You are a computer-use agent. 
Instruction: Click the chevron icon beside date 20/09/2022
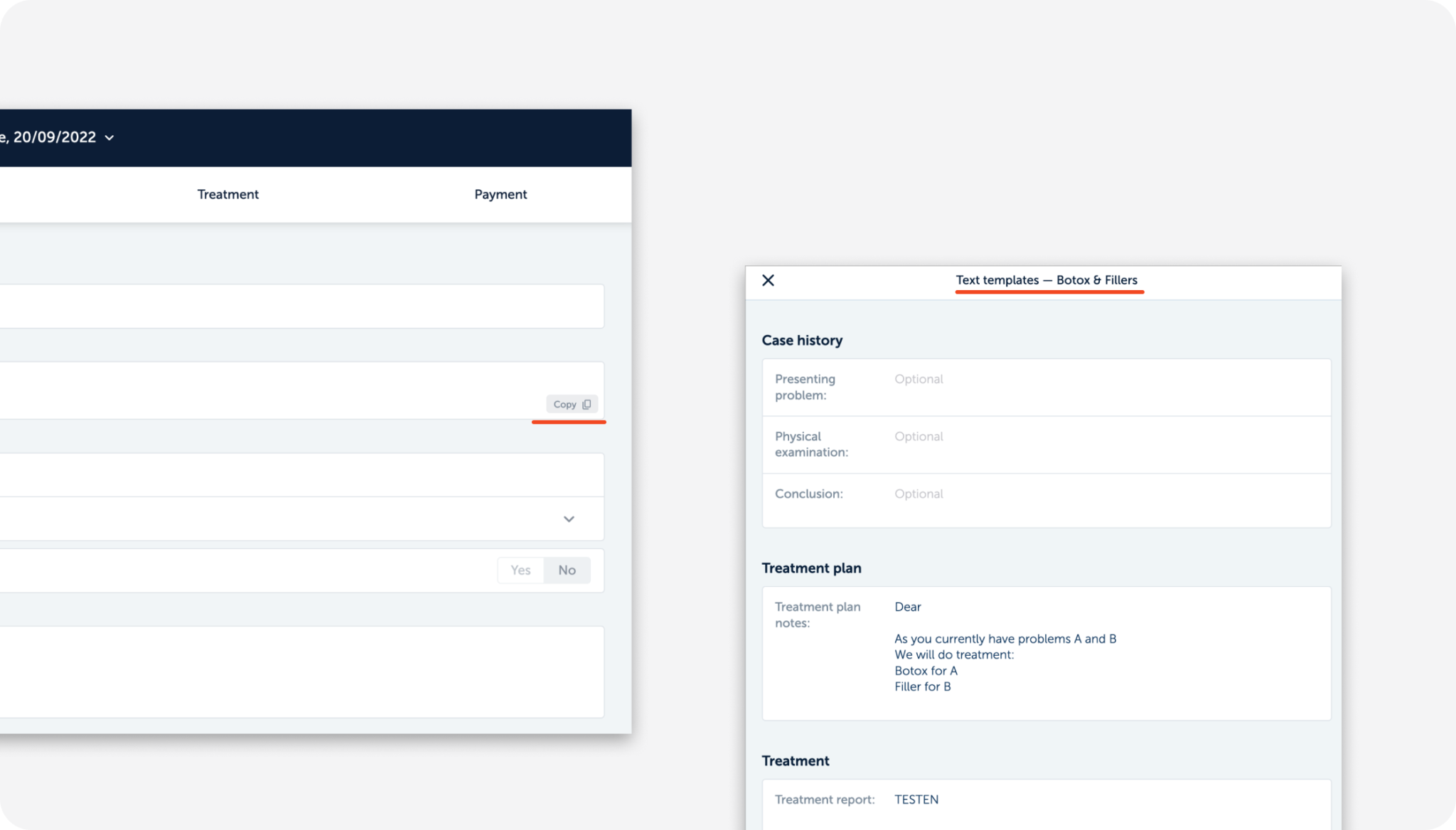pyautogui.click(x=110, y=137)
